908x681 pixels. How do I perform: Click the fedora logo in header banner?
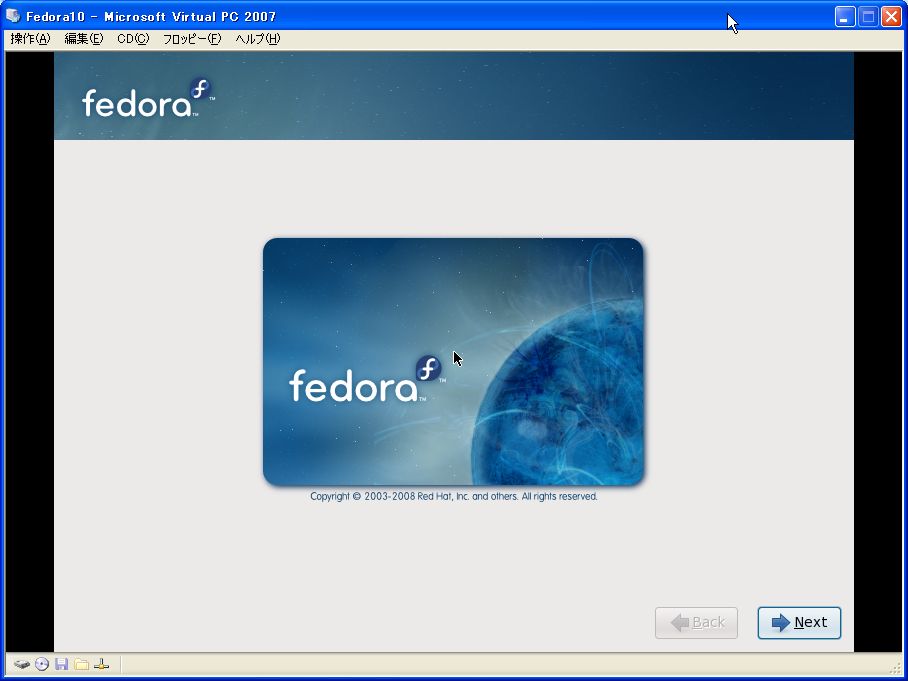[x=148, y=98]
